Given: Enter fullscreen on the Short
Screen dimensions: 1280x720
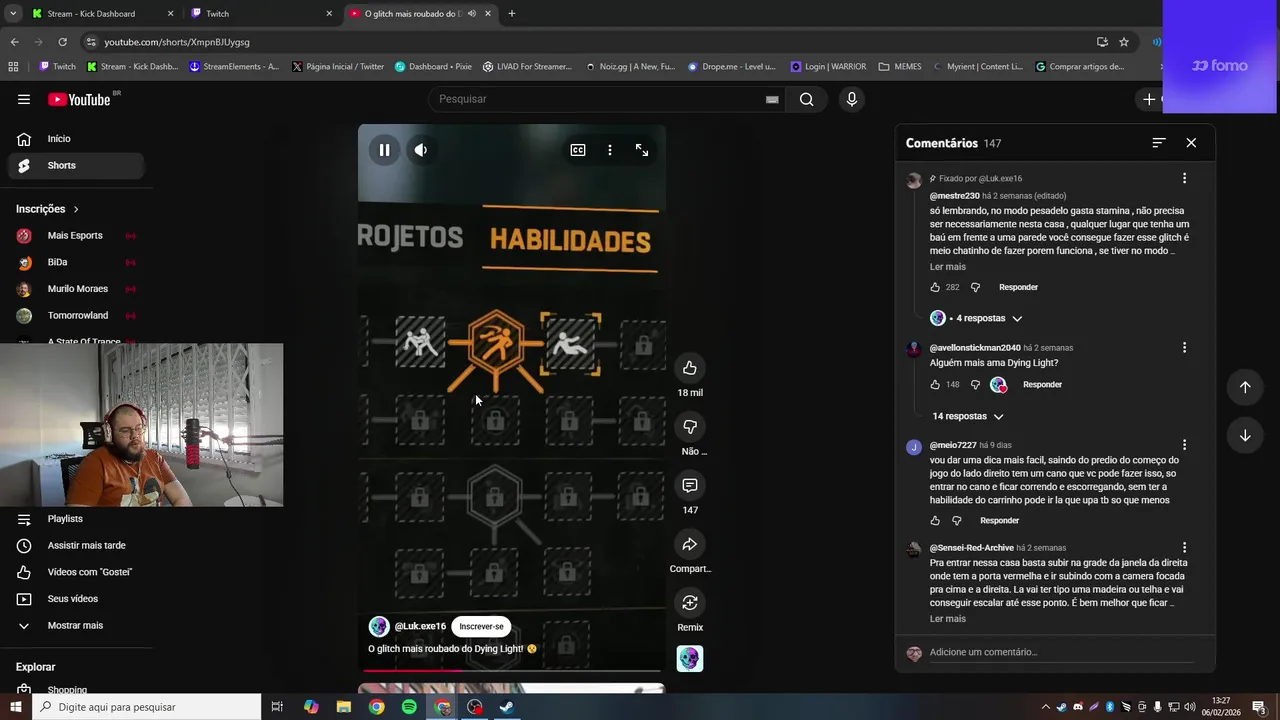Looking at the screenshot, I should [642, 150].
